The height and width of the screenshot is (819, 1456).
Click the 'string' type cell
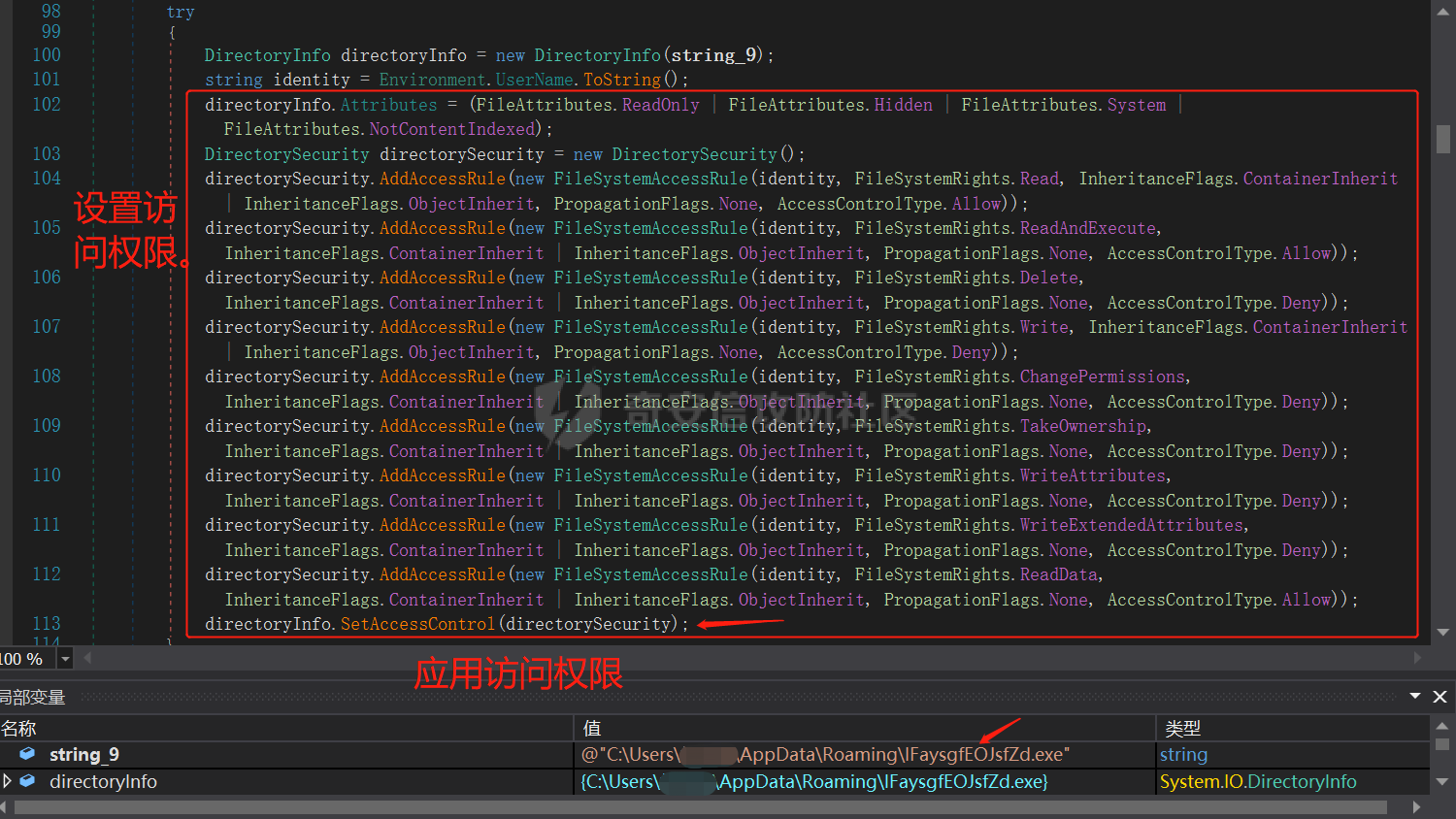point(1294,754)
